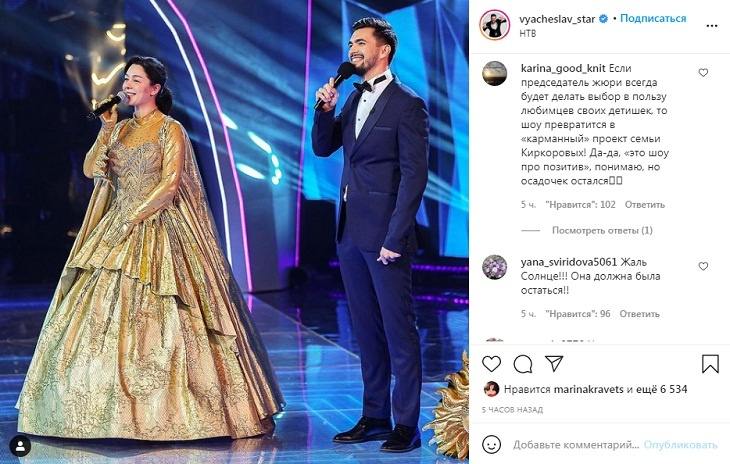Image resolution: width=730 pixels, height=464 pixels.
Task: Open karina_good_knit avatar thumbnail
Action: pos(494,73)
